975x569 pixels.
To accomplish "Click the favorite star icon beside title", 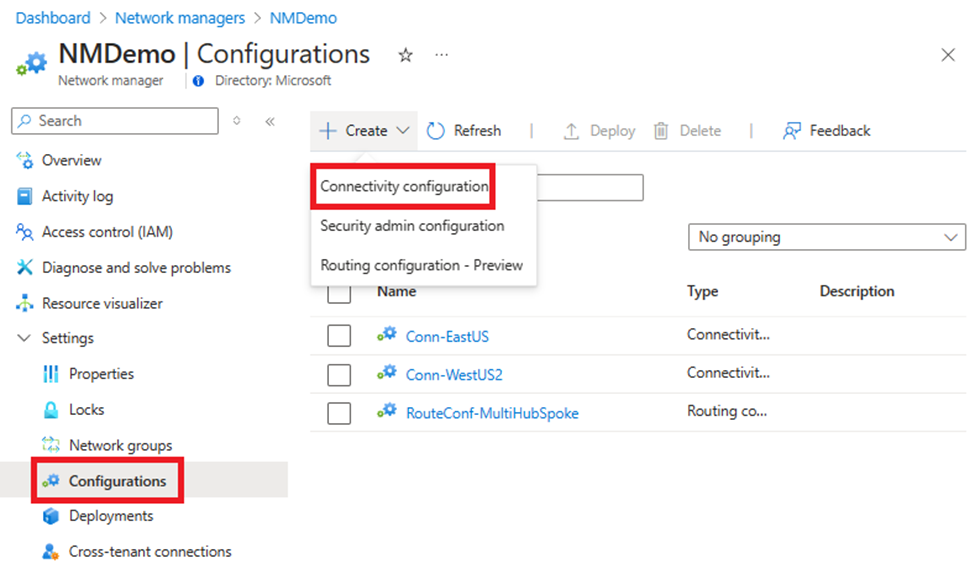I will coord(405,56).
